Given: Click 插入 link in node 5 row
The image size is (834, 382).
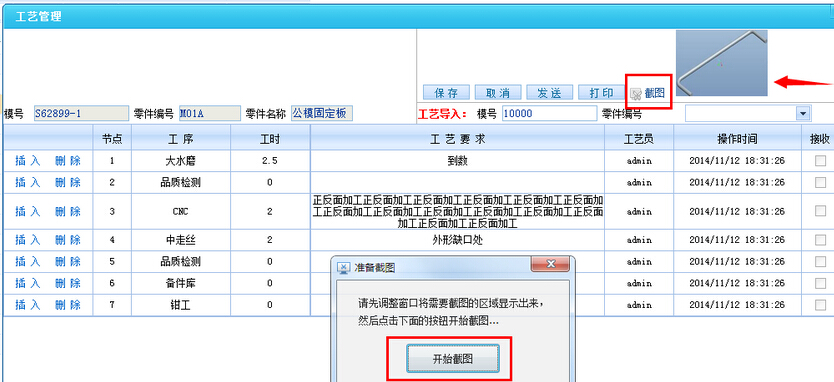Looking at the screenshot, I should coord(28,262).
